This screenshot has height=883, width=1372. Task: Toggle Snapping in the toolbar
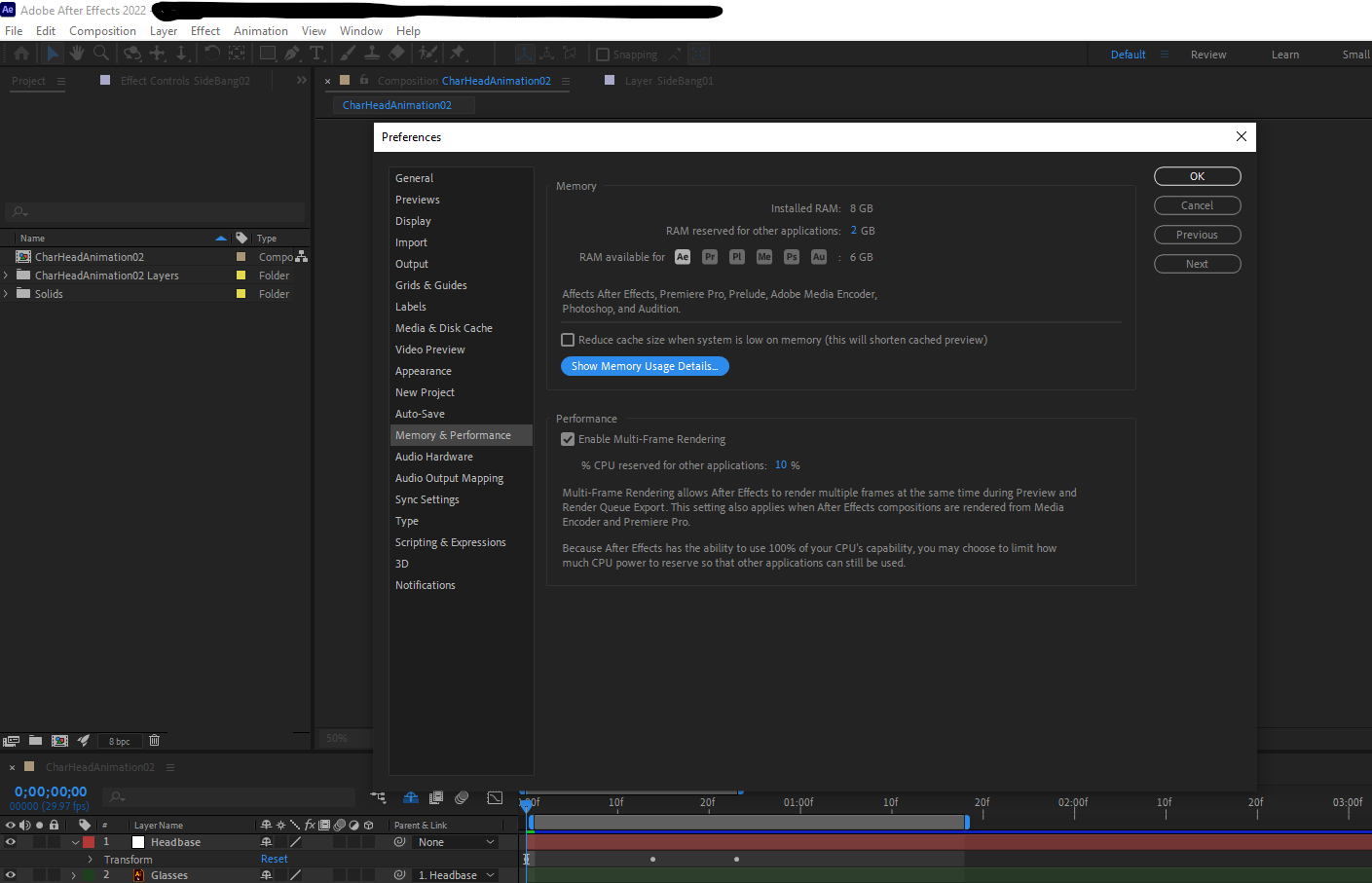600,54
